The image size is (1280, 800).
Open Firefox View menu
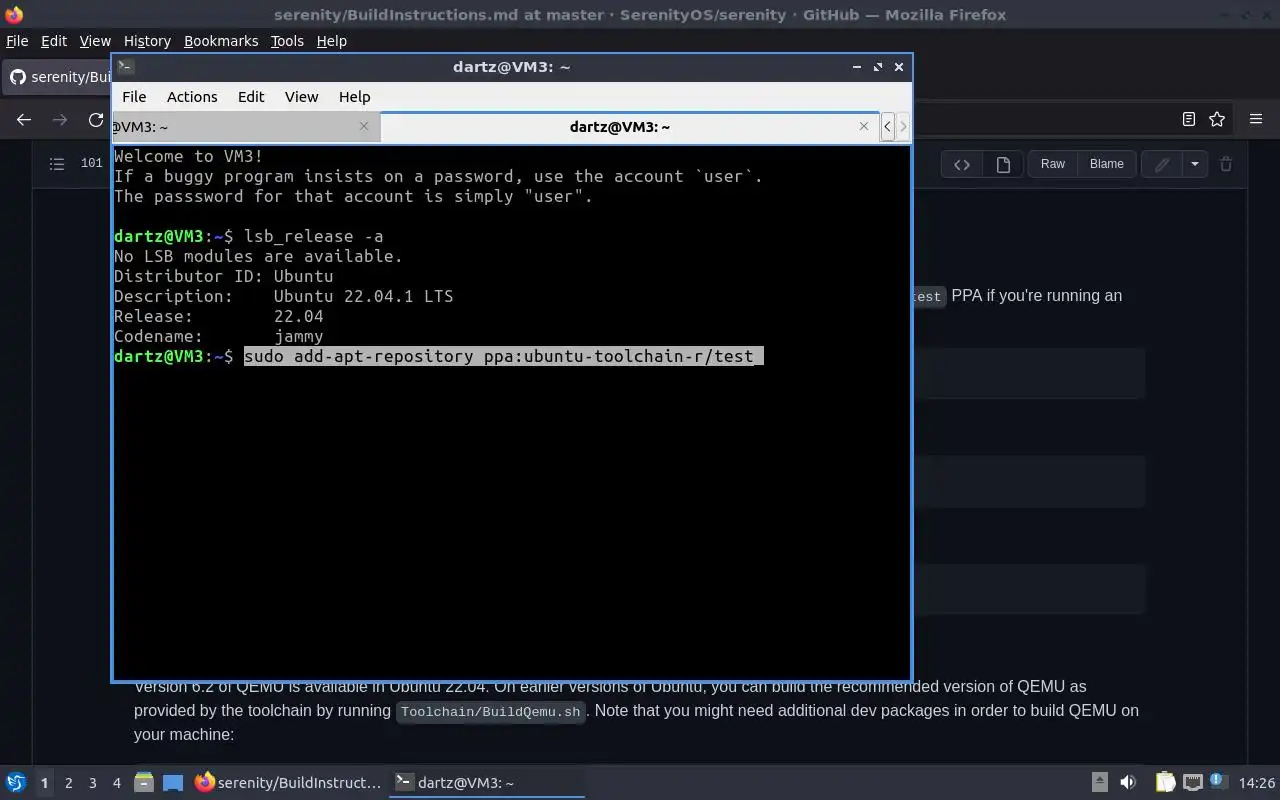click(x=95, y=41)
